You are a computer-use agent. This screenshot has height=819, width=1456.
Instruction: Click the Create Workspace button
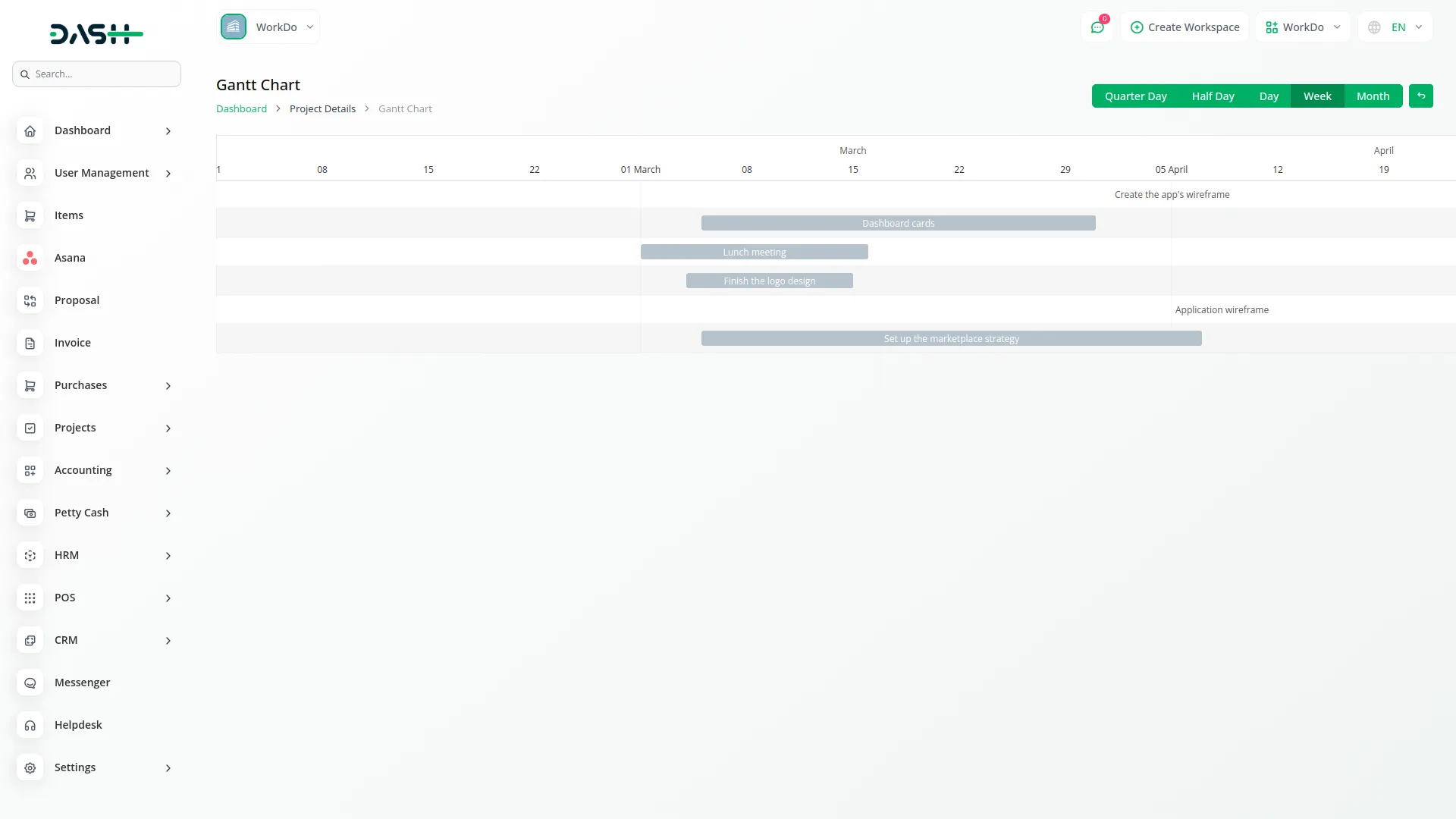(x=1185, y=27)
